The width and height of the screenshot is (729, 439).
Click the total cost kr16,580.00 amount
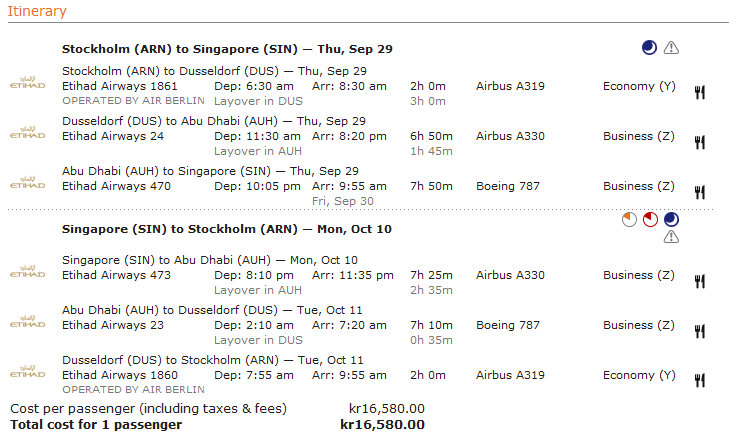tap(382, 424)
